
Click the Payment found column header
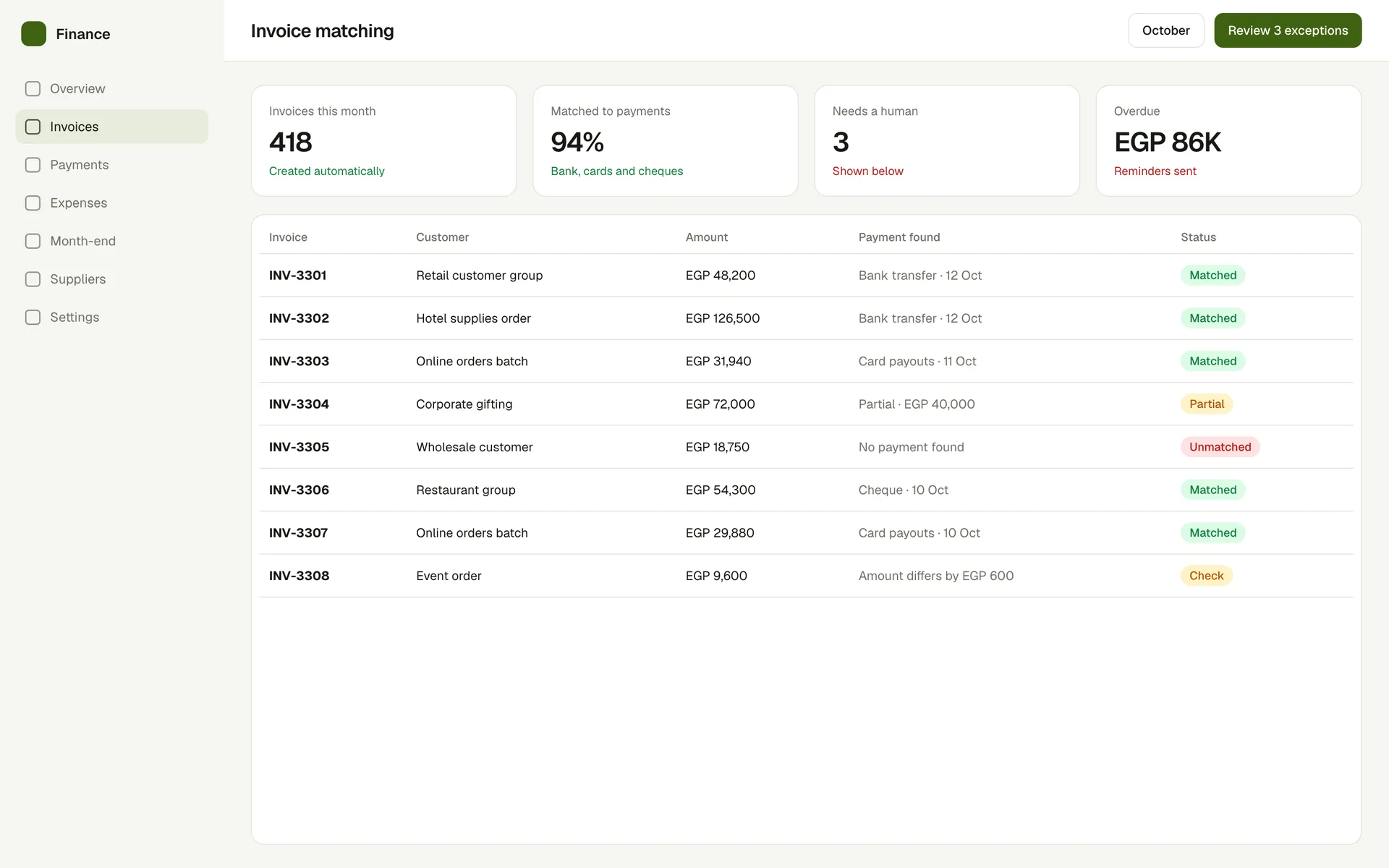[x=899, y=237]
